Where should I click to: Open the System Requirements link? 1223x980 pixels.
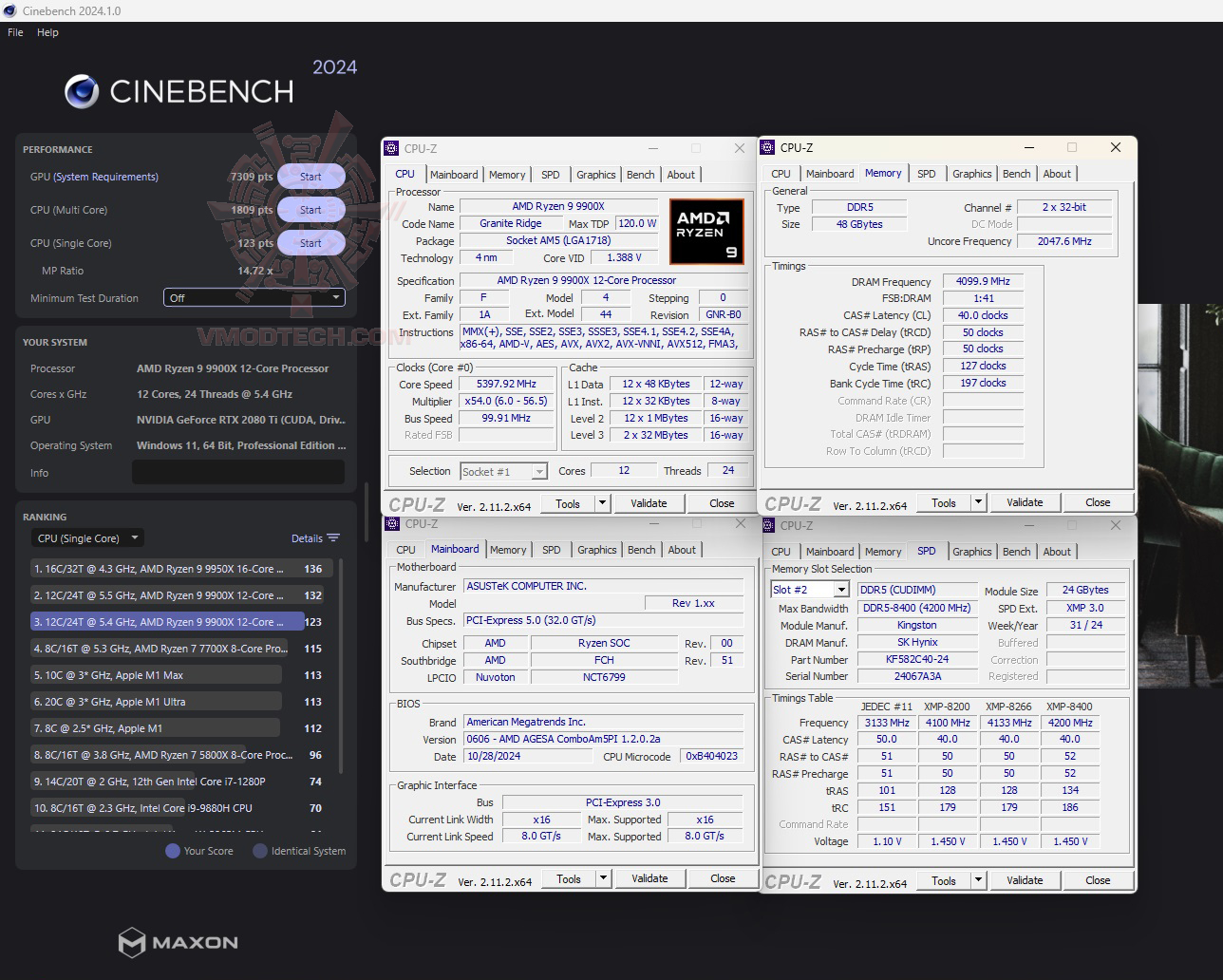[105, 177]
